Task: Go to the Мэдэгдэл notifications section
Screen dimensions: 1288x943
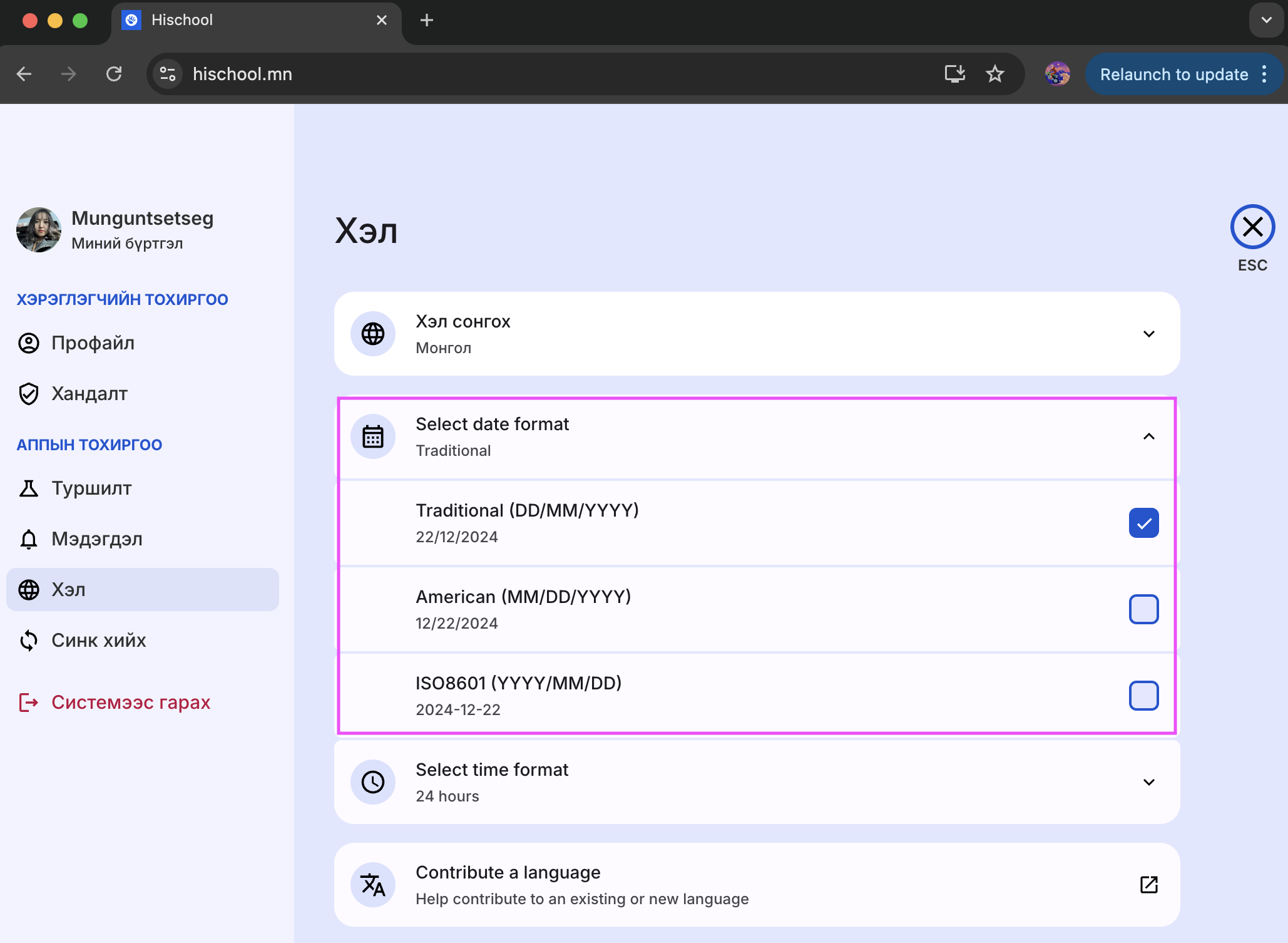Action: click(x=97, y=539)
